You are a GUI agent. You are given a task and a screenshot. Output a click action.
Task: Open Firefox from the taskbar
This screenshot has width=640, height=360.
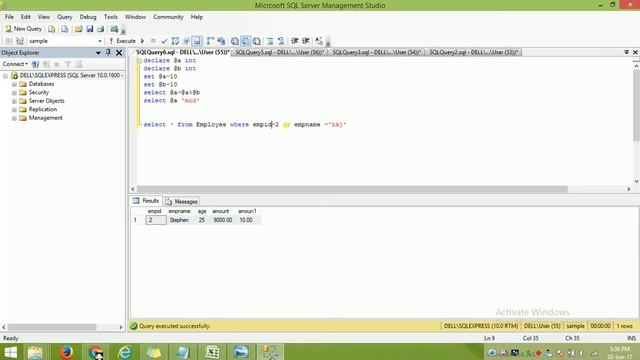[66, 352]
